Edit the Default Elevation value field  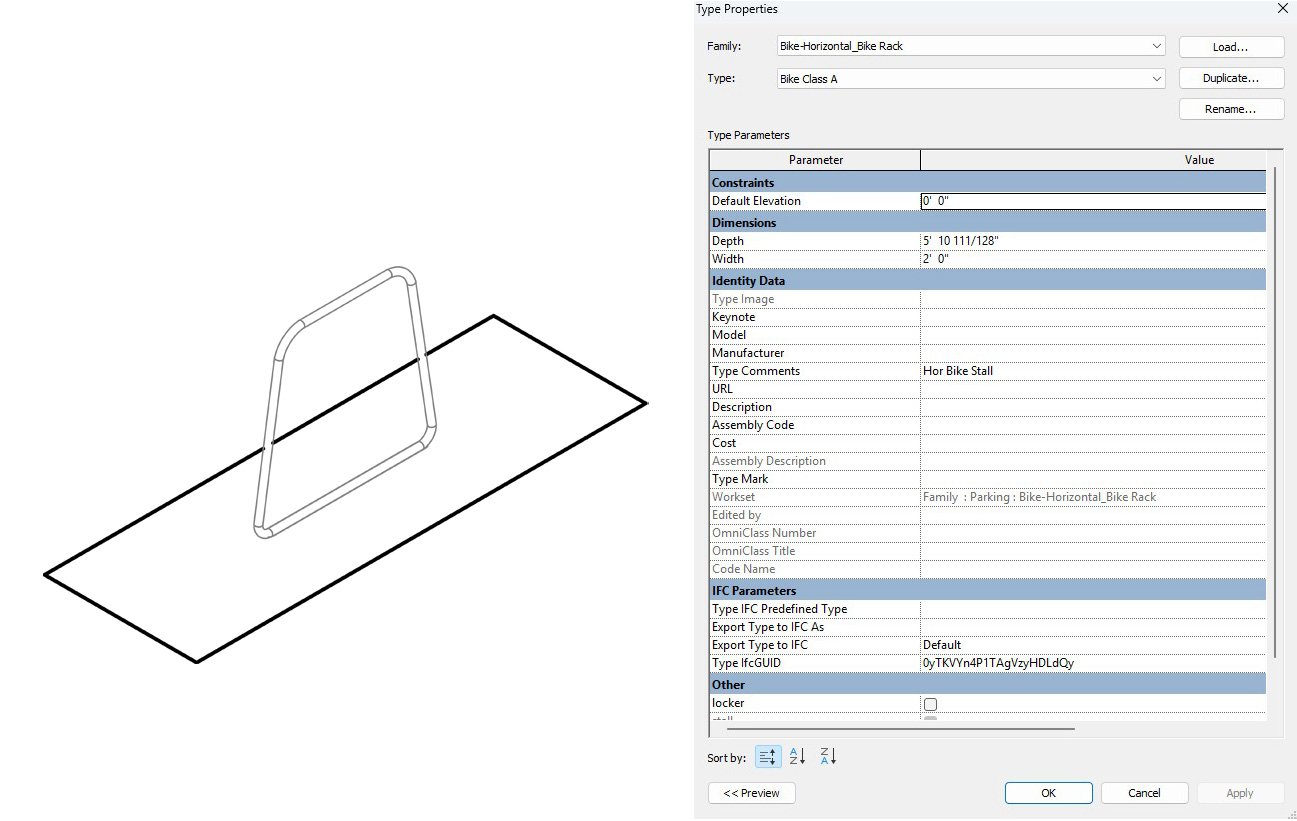click(x=1093, y=201)
